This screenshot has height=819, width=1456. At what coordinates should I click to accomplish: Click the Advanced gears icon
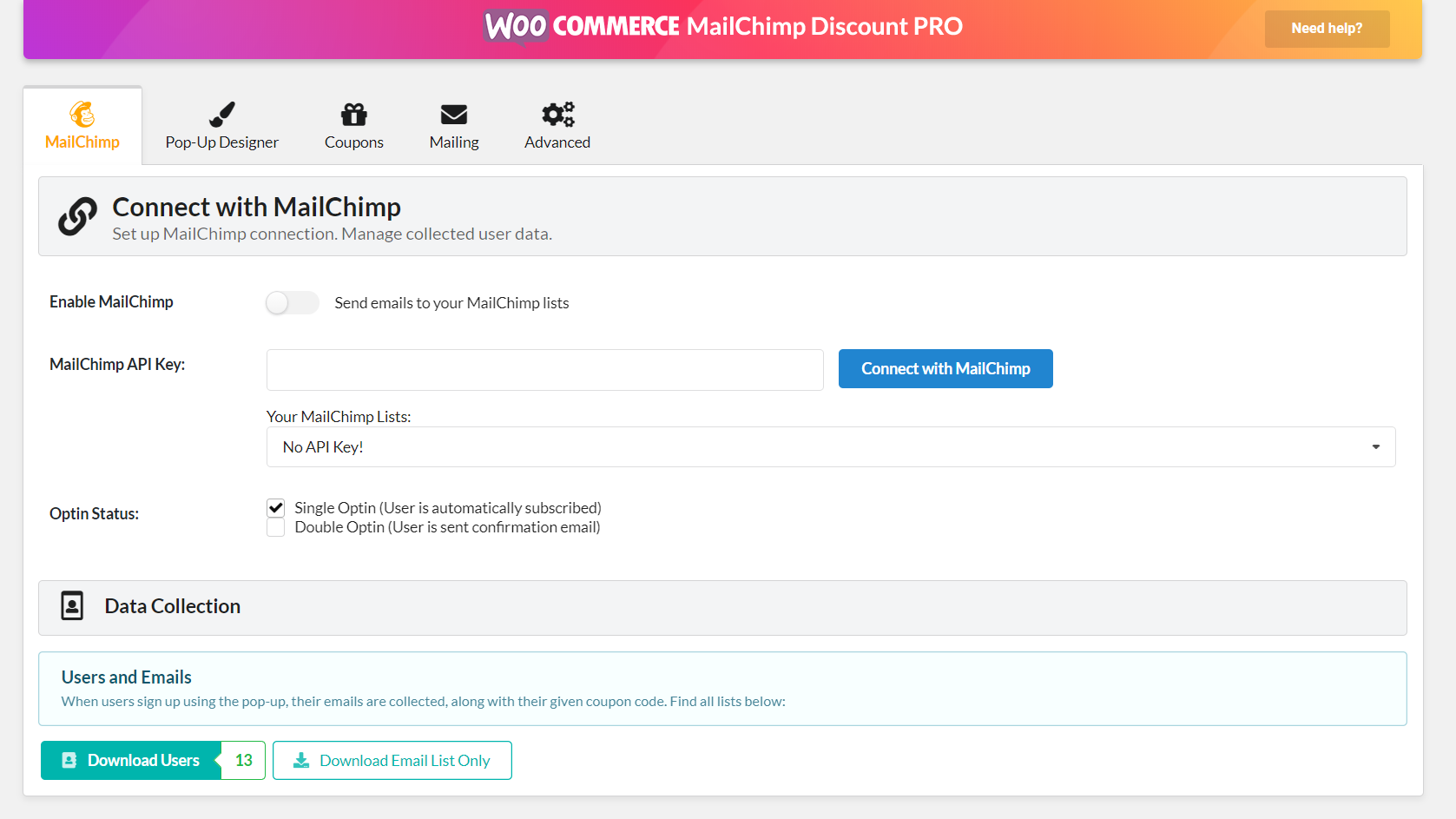[558, 114]
